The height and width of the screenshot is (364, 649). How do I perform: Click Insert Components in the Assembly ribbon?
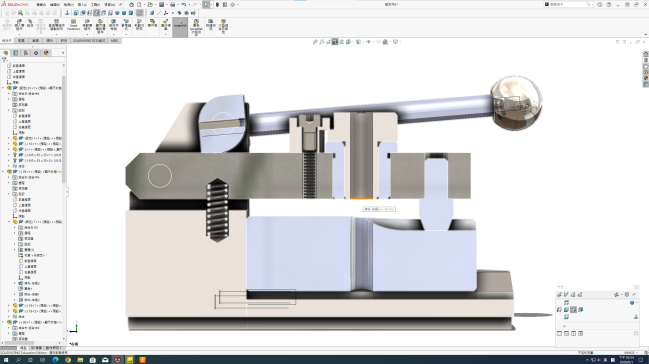19,24
